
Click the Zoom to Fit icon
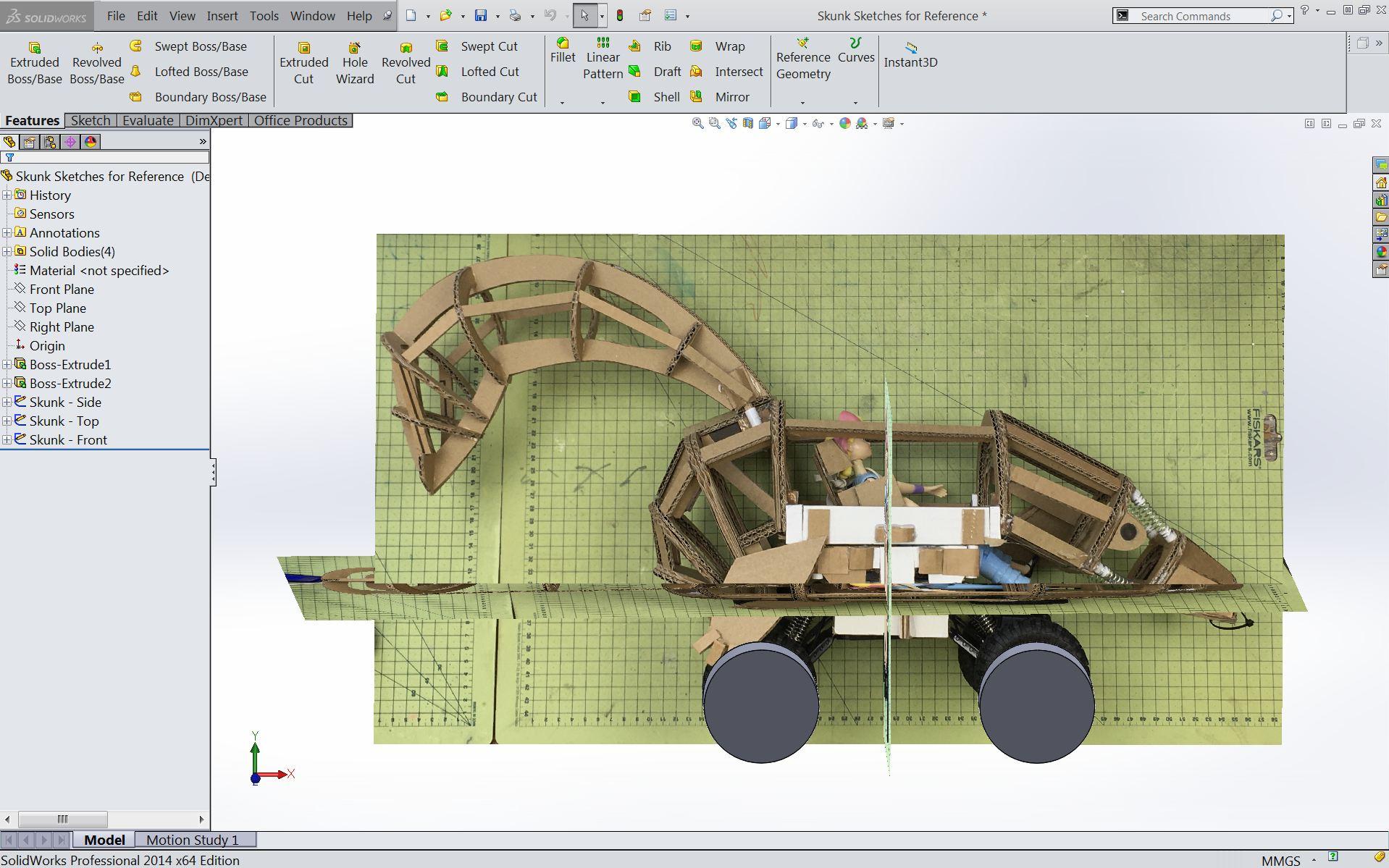point(697,124)
